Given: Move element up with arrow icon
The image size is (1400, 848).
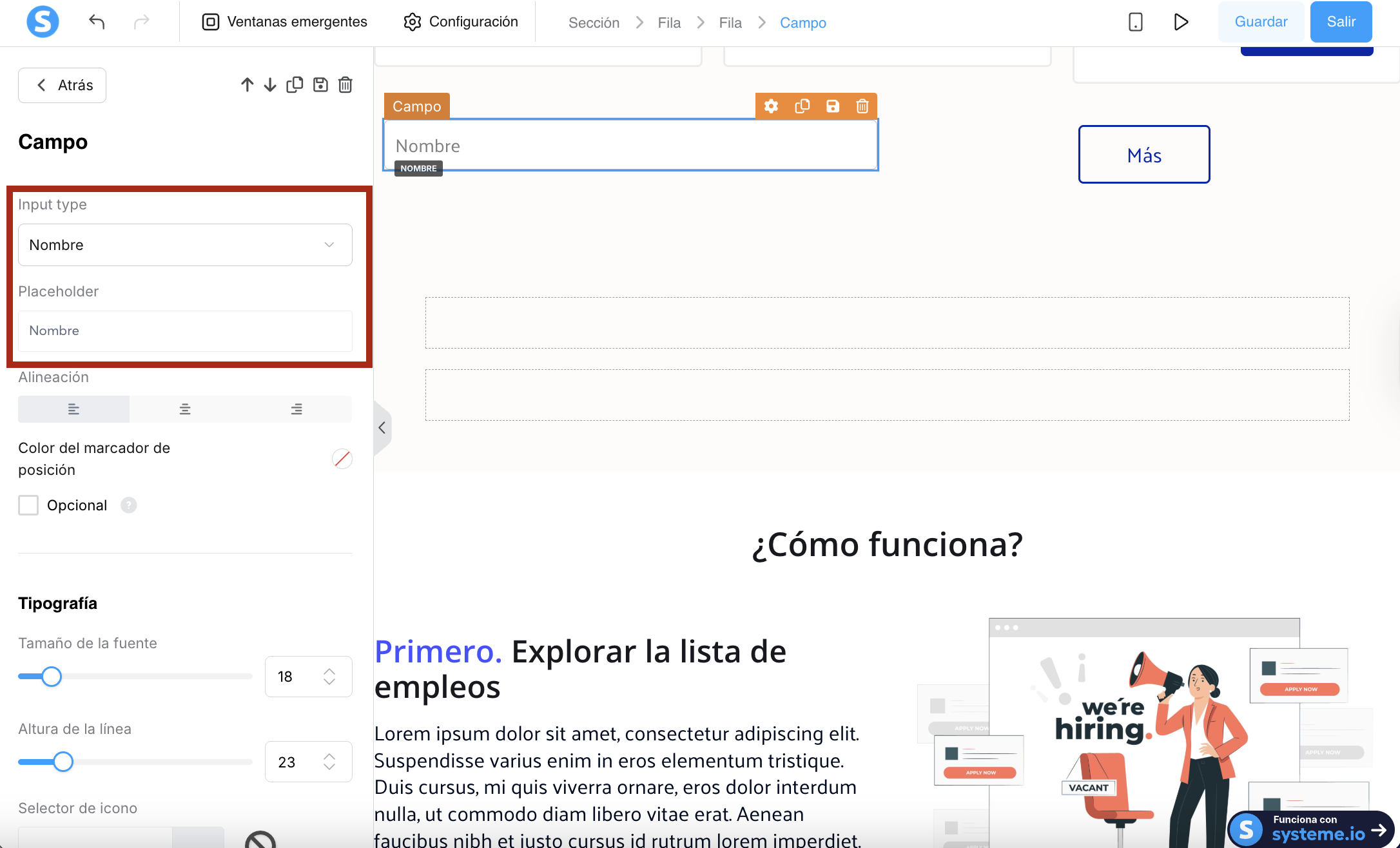Looking at the screenshot, I should click(247, 85).
